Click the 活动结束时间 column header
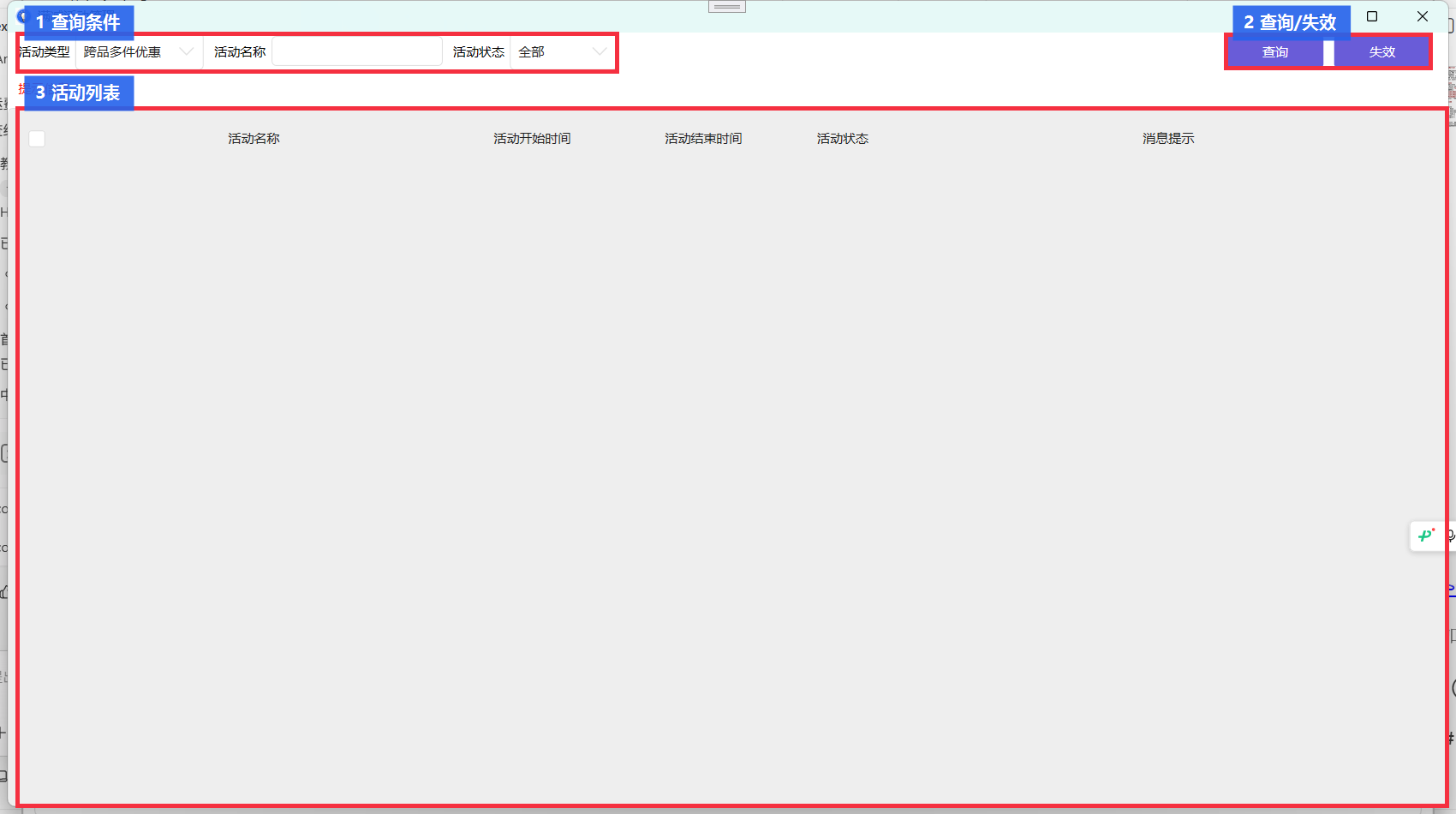Image resolution: width=1456 pixels, height=814 pixels. click(703, 139)
